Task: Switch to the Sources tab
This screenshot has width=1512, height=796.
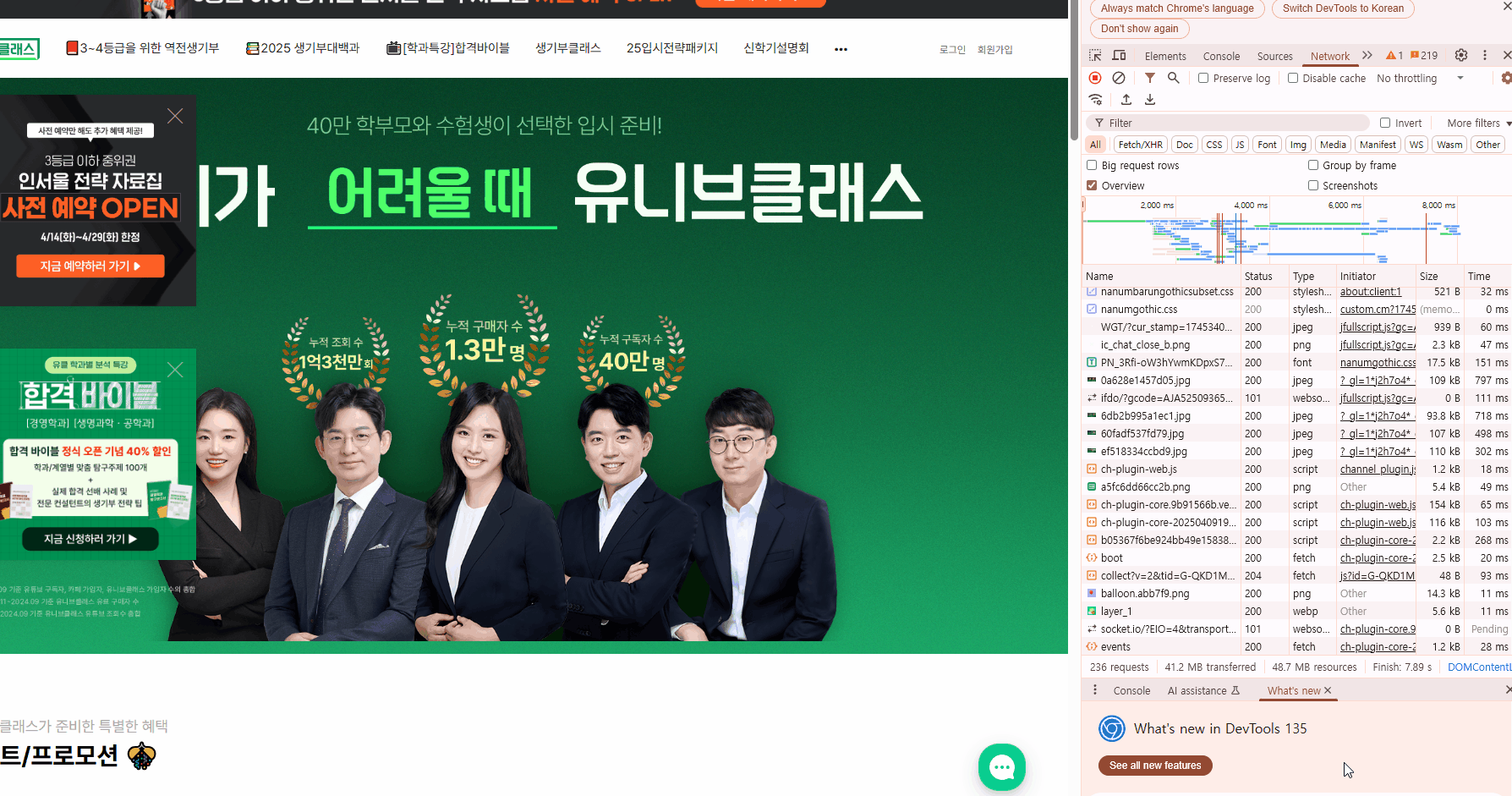Action: 1274,56
